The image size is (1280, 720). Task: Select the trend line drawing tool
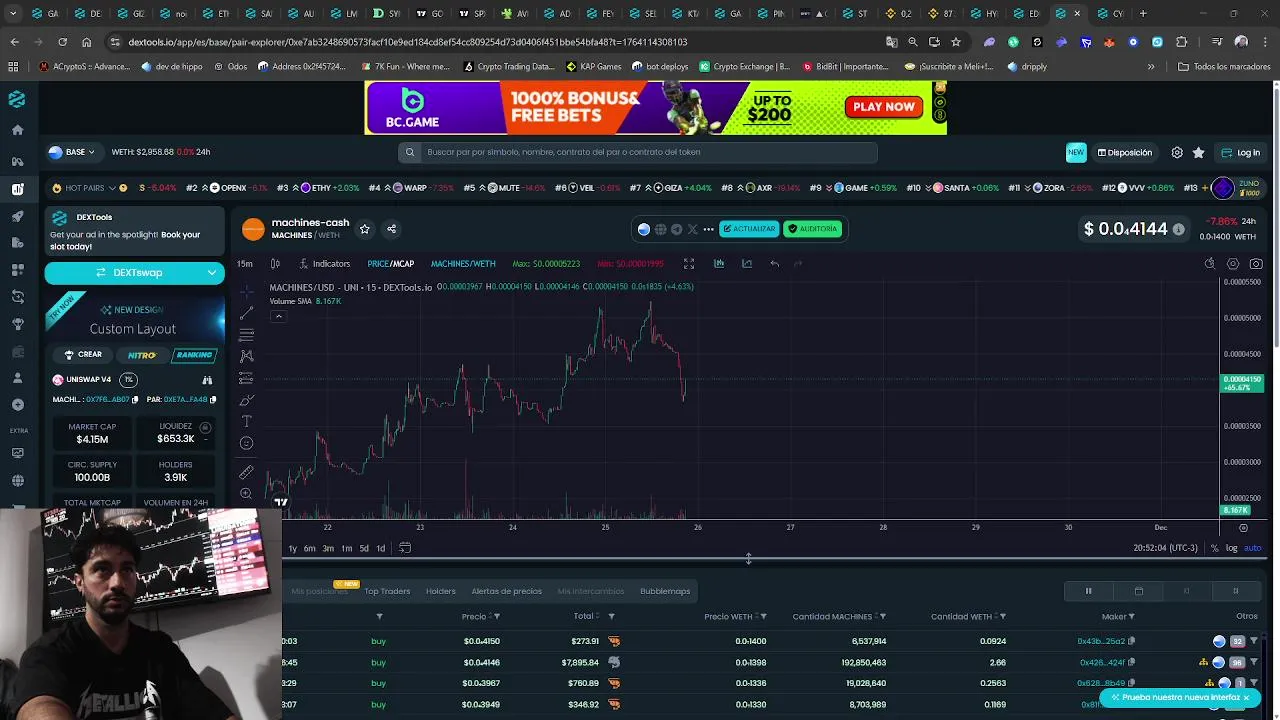coord(246,314)
